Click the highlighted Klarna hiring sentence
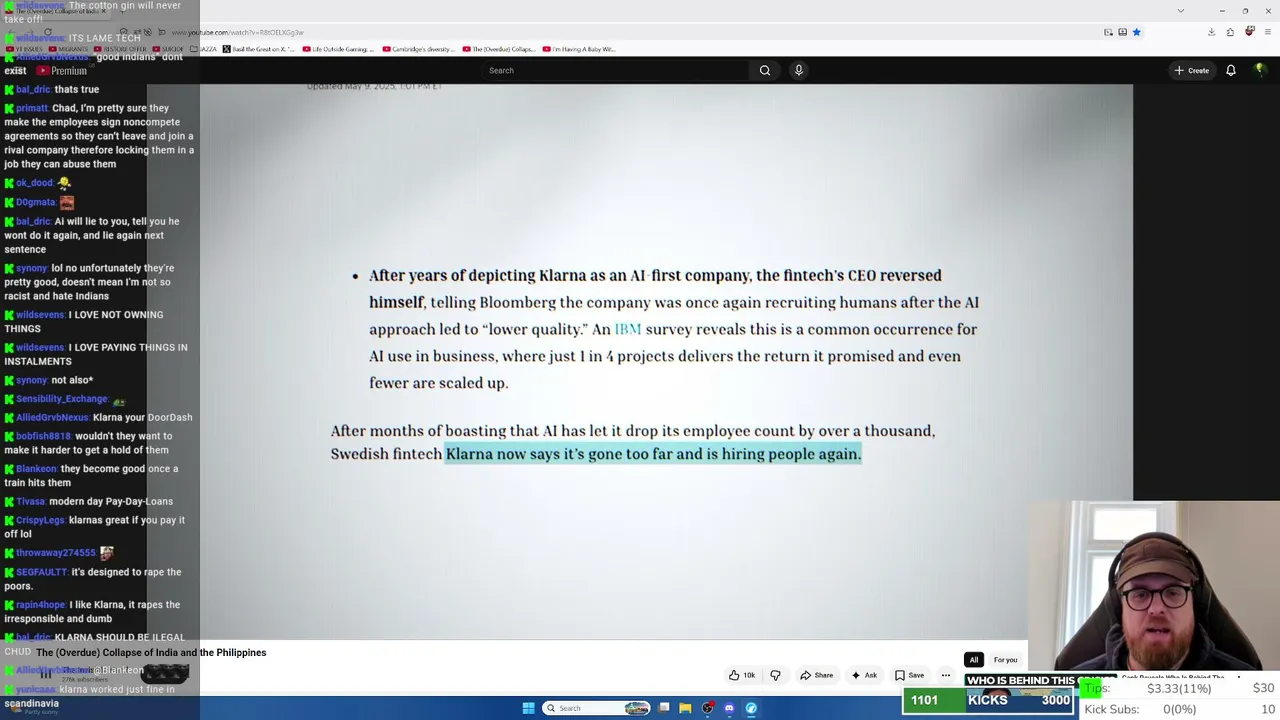Image resolution: width=1280 pixels, height=720 pixels. click(x=653, y=454)
